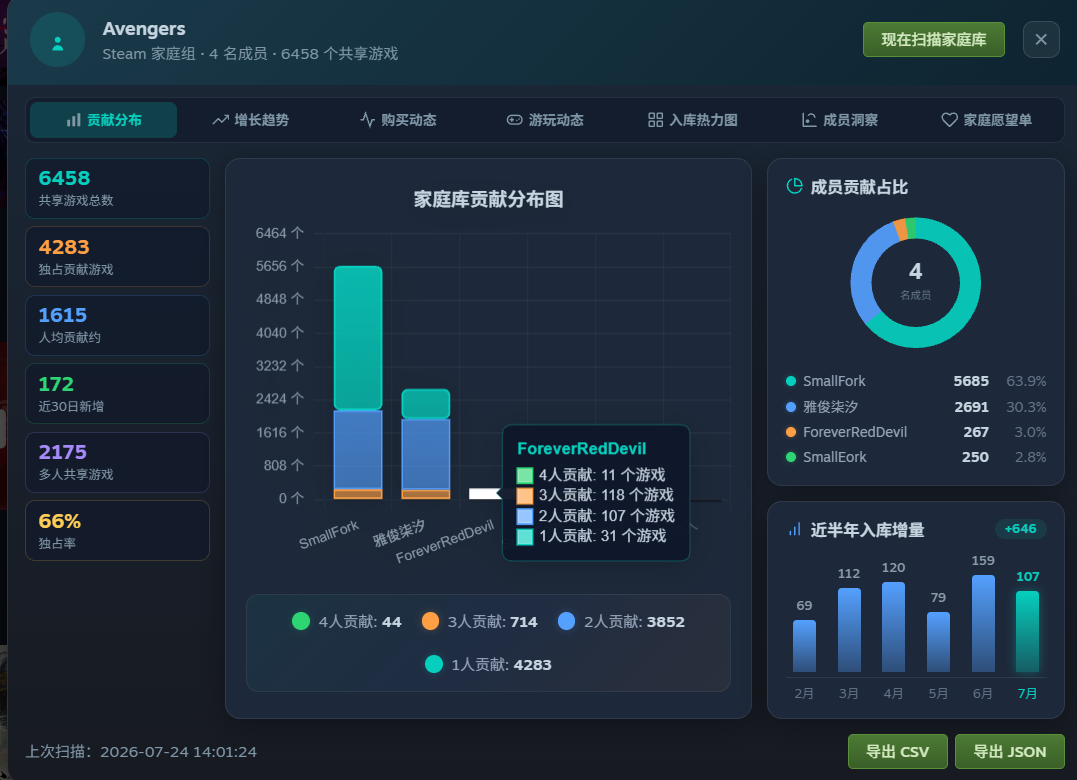The image size is (1077, 780).
Task: Toggle the 1人贡献 legend dot
Action: click(433, 664)
